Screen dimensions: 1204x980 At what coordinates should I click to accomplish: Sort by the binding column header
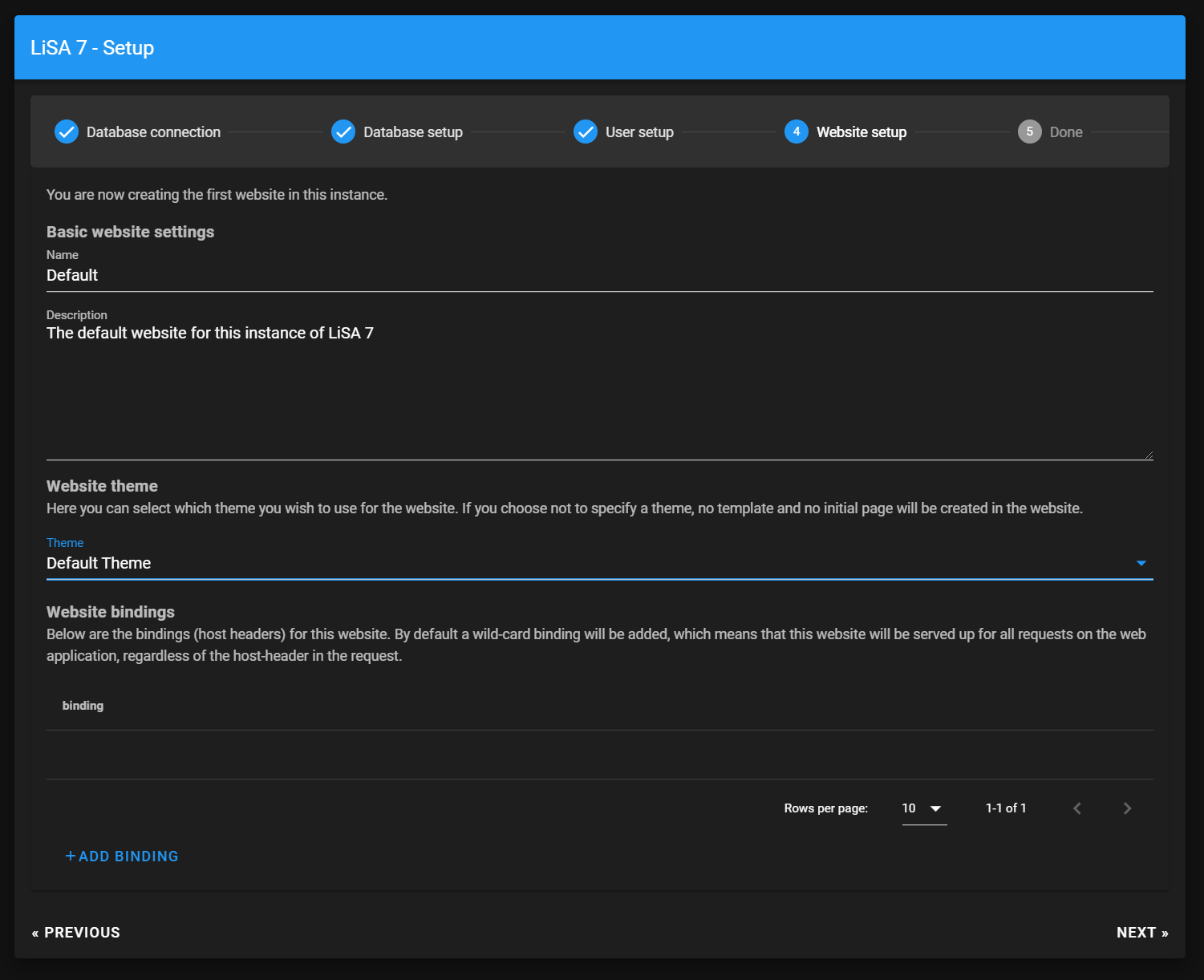coord(83,706)
